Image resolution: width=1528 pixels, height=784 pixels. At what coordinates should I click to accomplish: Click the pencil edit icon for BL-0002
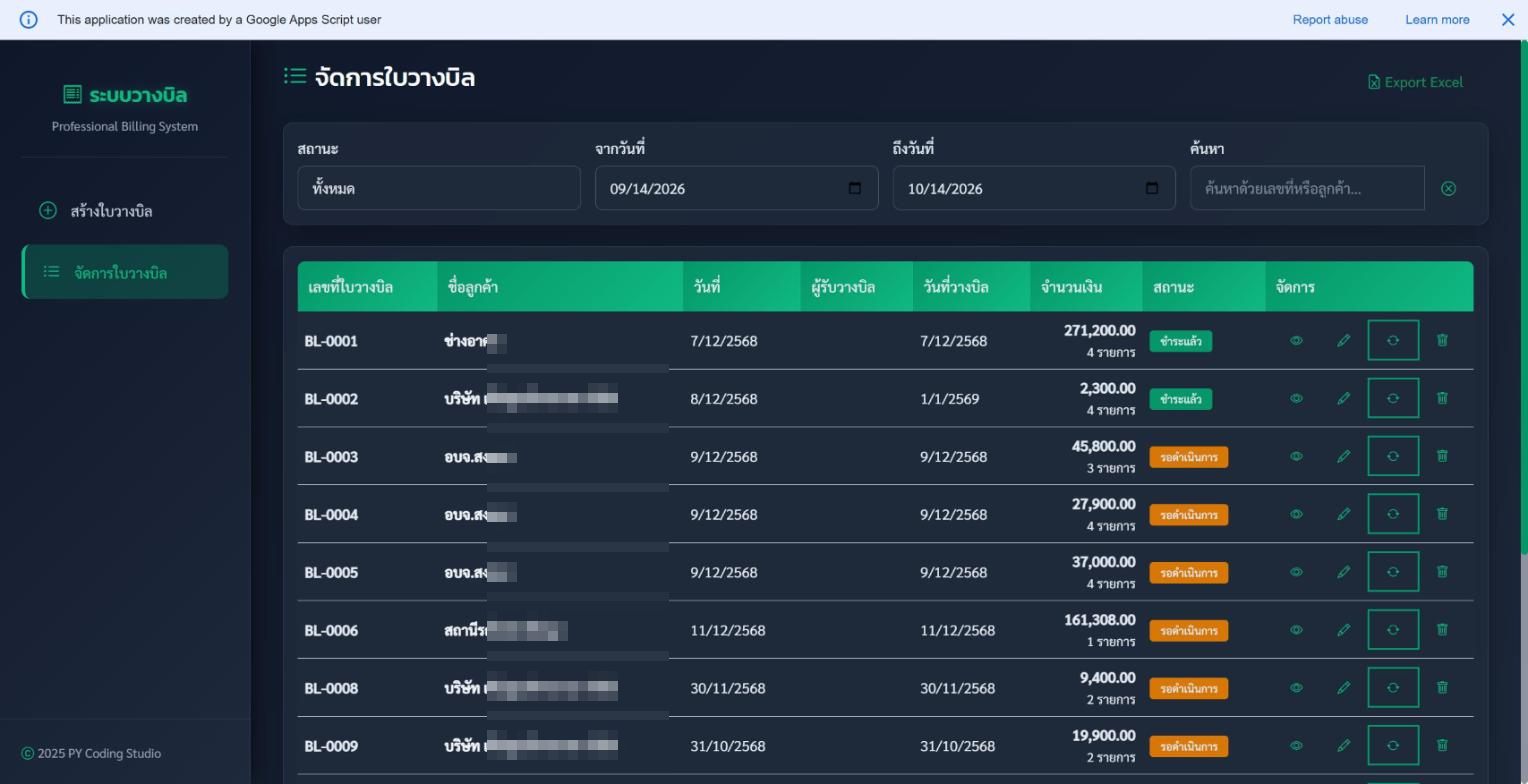(x=1343, y=398)
